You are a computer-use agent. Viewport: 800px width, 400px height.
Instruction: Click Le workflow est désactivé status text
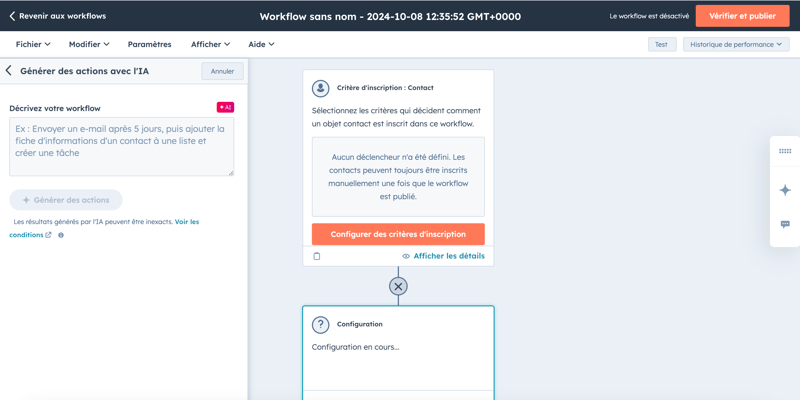[x=649, y=16]
